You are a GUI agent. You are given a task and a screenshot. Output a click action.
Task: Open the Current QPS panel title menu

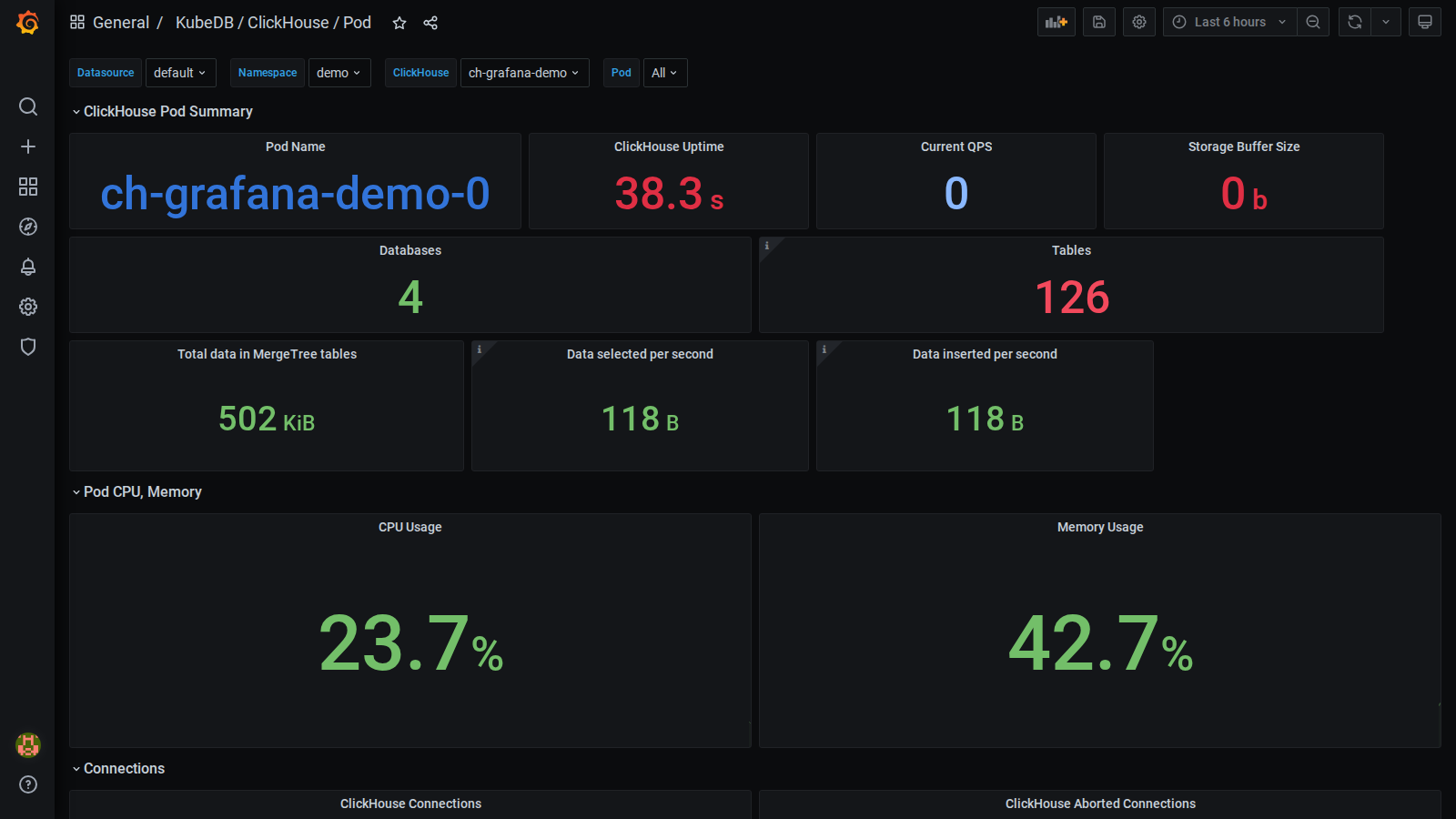[956, 147]
